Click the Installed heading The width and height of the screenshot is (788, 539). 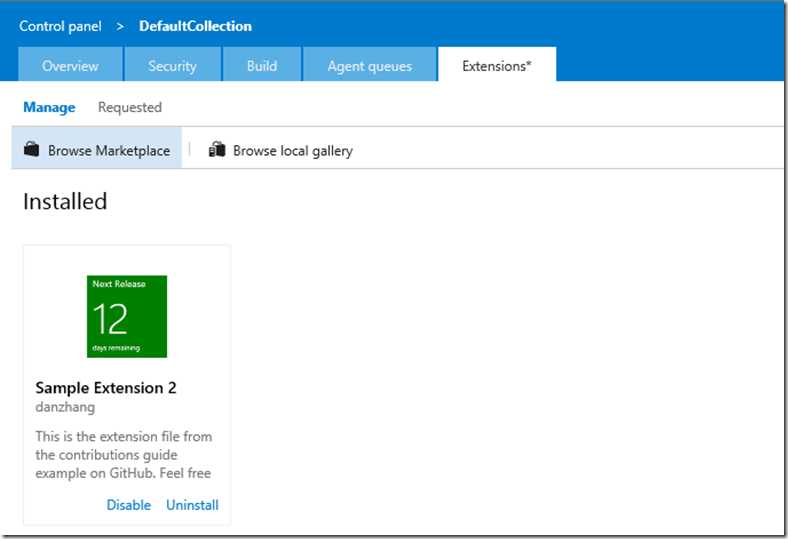[x=65, y=201]
